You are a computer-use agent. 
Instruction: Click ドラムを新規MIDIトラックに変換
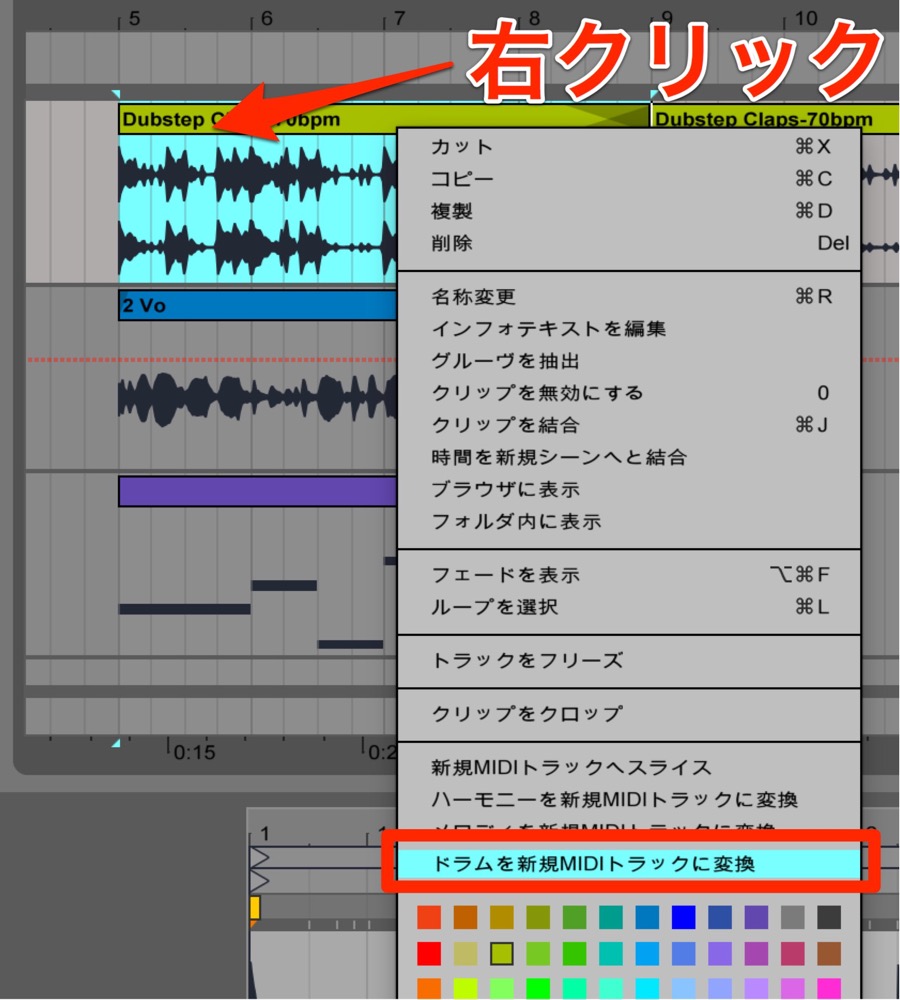point(629,864)
